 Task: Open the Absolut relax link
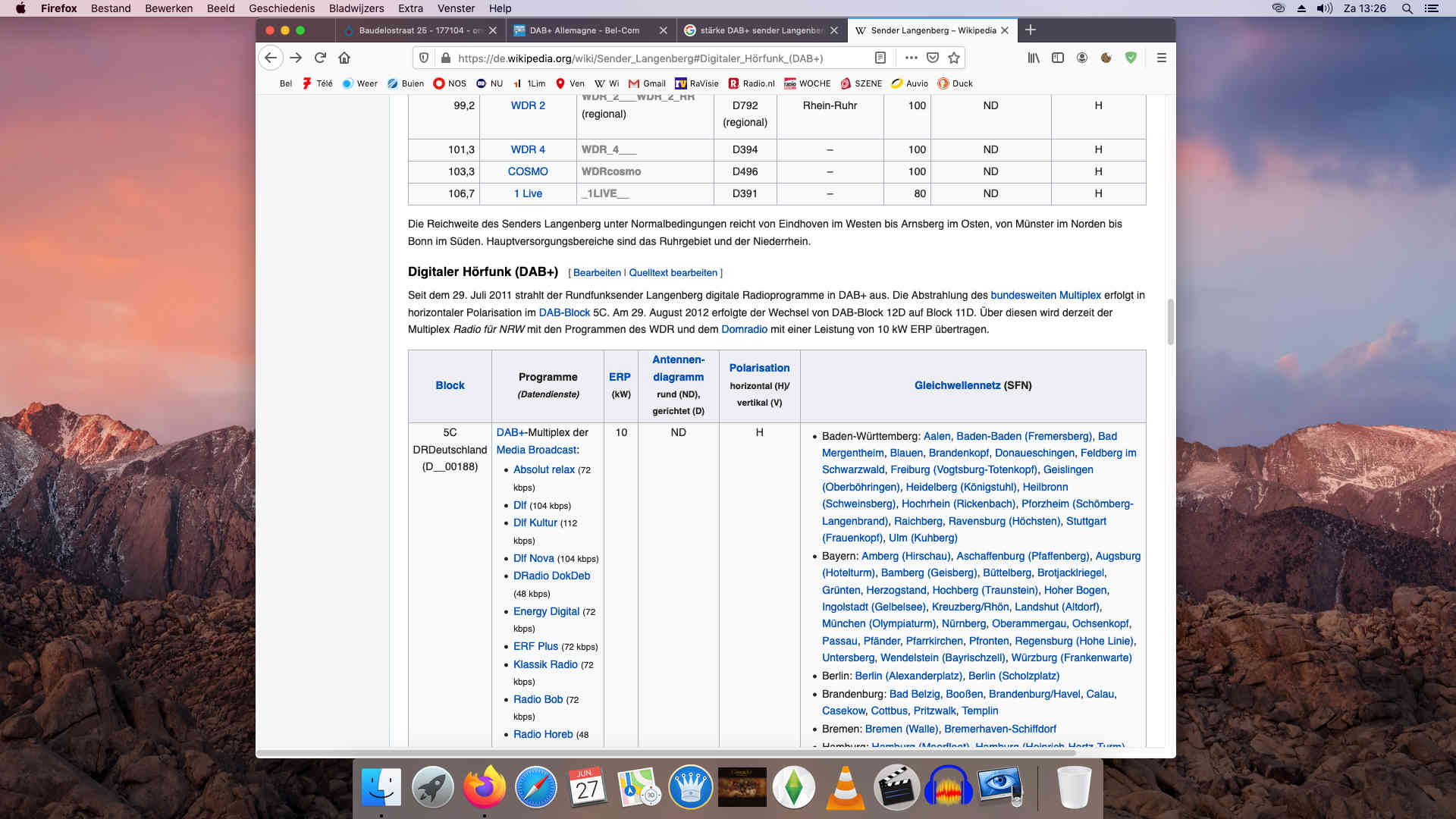point(544,469)
